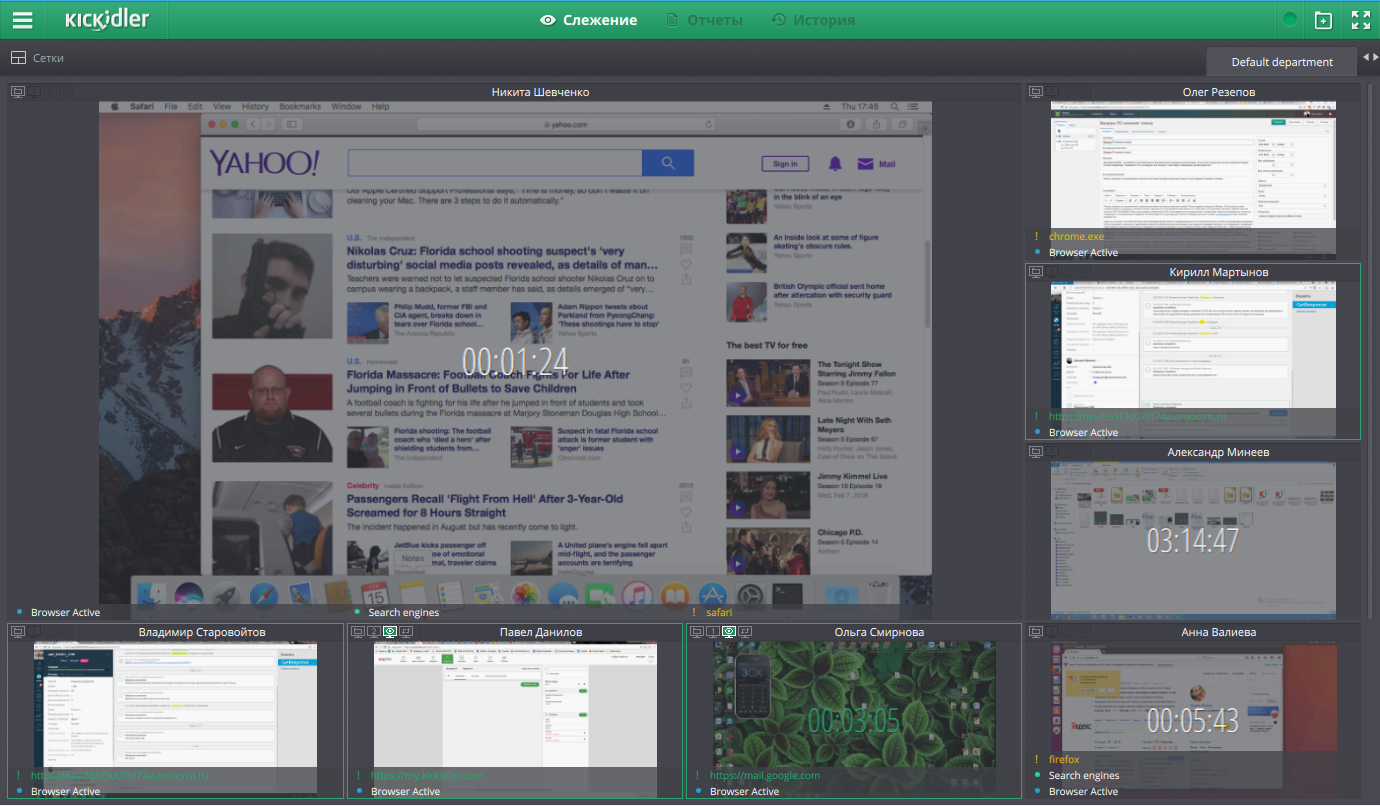Open the hamburger main menu

pyautogui.click(x=22, y=20)
